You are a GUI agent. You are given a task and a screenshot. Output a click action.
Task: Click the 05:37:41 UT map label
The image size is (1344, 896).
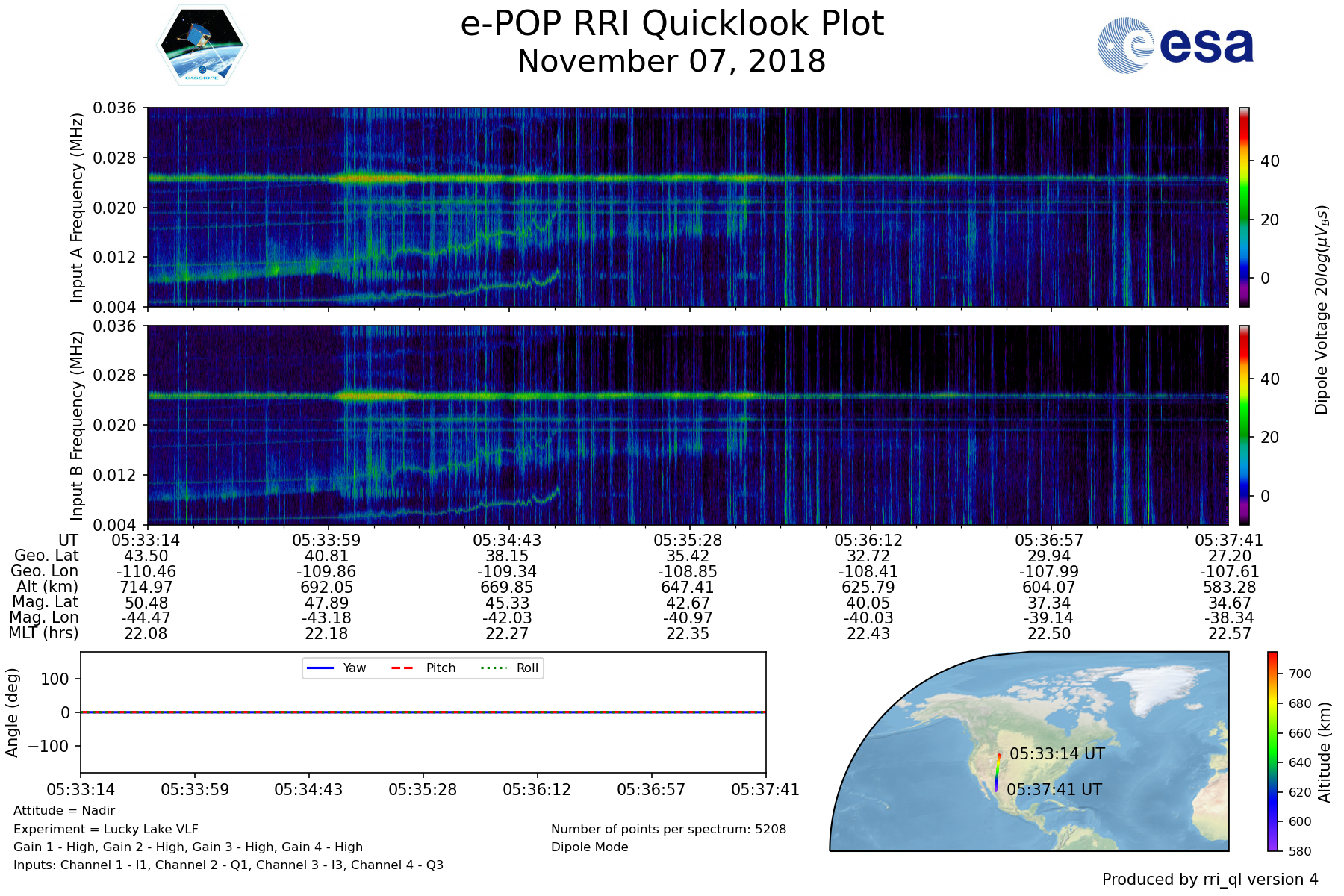(1054, 790)
